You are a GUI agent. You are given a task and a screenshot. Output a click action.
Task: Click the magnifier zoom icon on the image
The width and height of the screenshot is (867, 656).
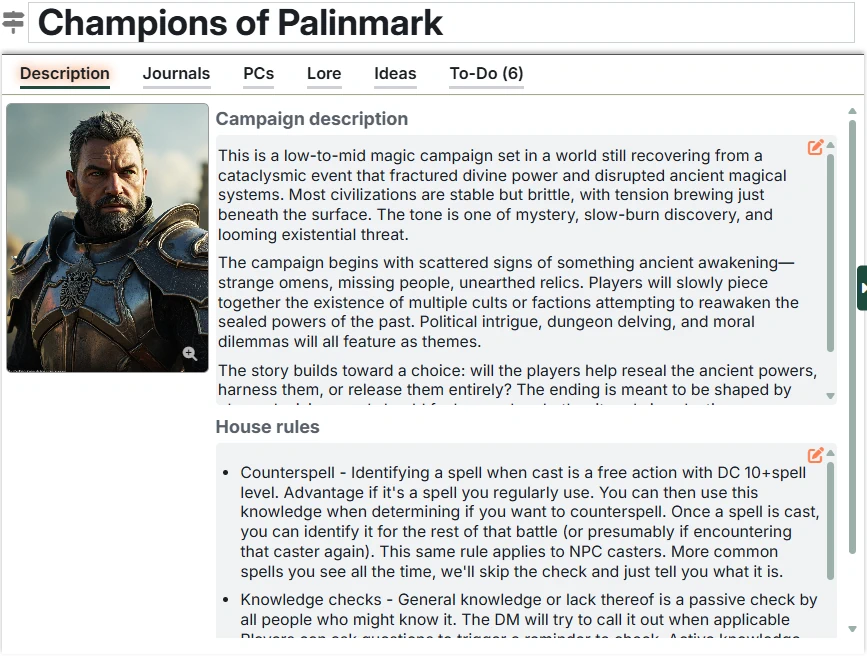tap(190, 354)
